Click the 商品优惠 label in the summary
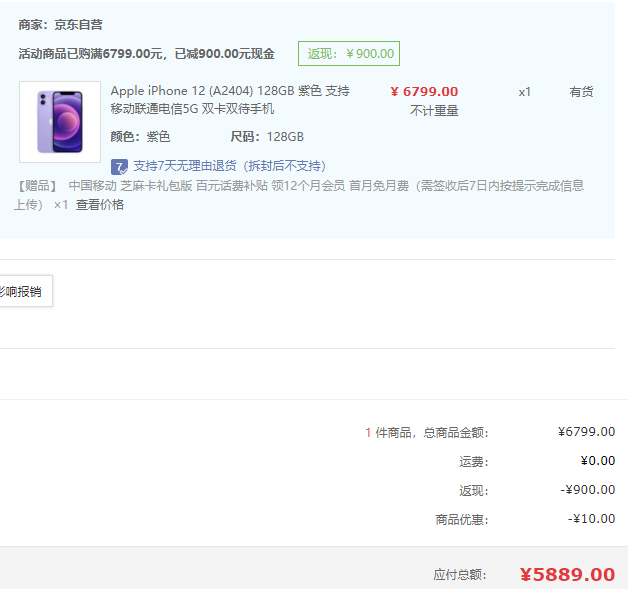 pyautogui.click(x=462, y=520)
